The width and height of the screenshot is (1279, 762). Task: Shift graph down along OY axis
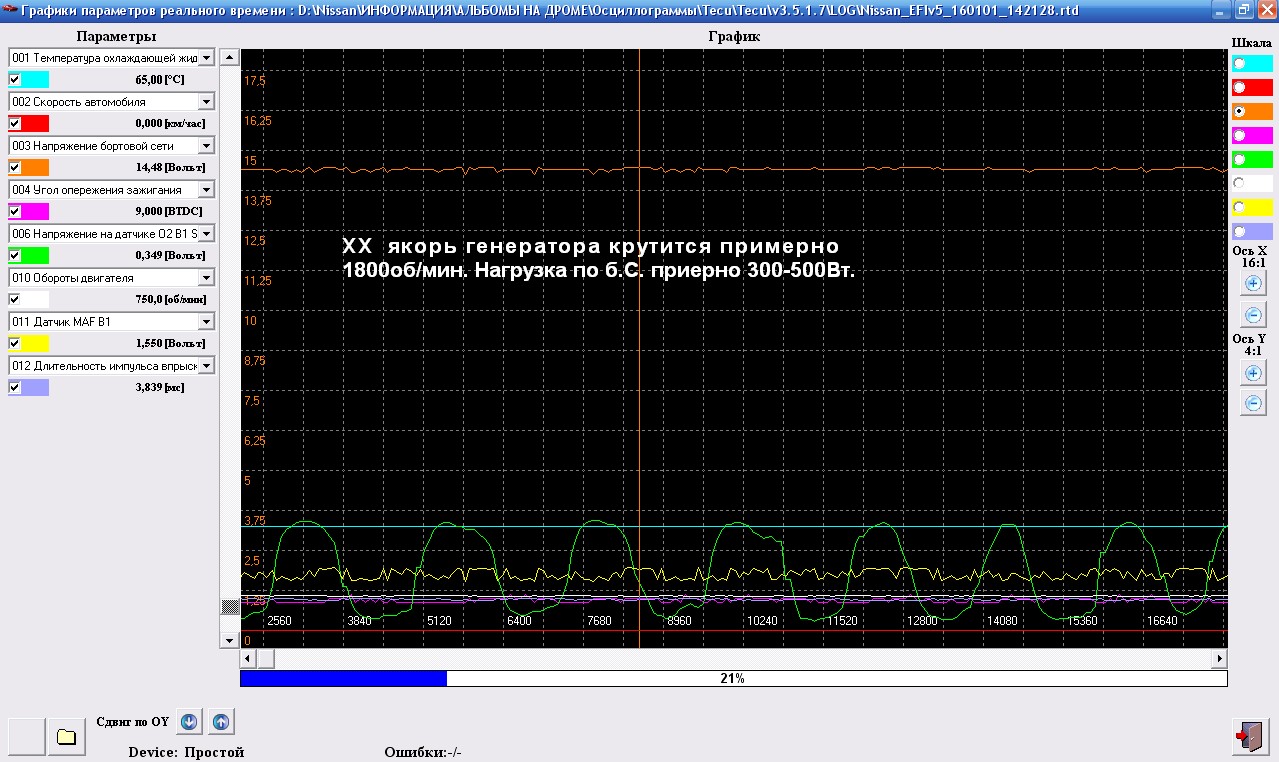pyautogui.click(x=189, y=721)
